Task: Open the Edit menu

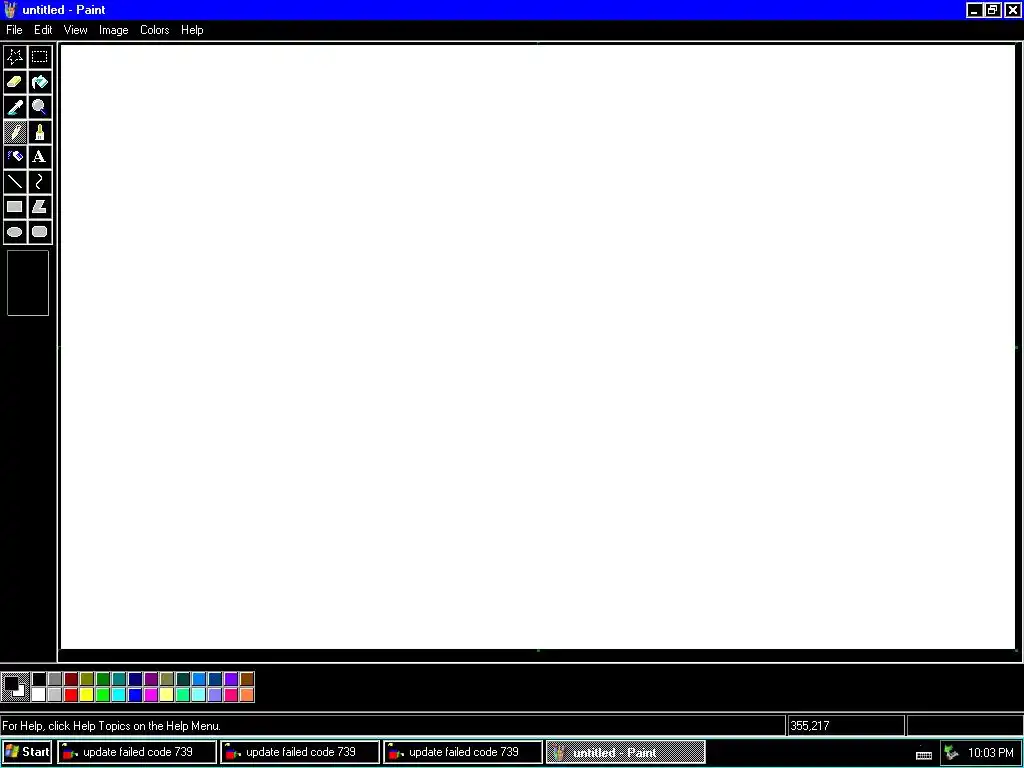Action: [x=43, y=30]
